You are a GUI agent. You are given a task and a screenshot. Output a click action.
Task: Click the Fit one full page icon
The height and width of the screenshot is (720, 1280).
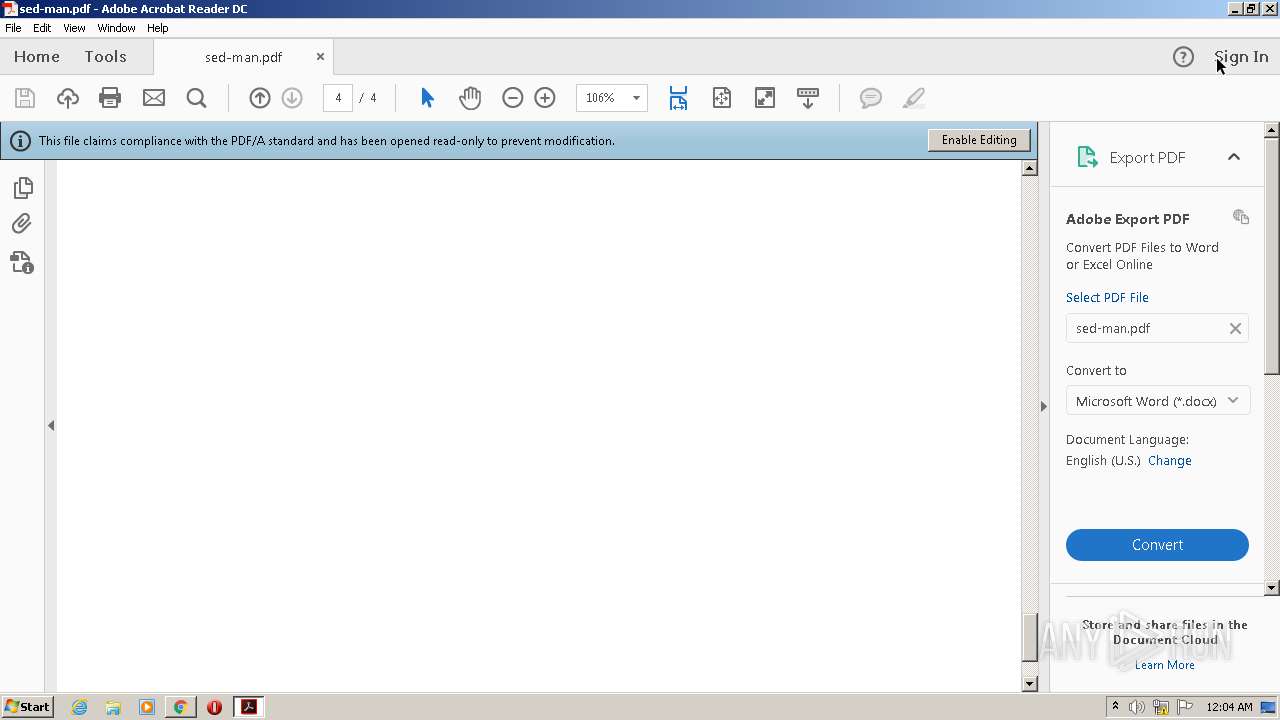tap(722, 98)
